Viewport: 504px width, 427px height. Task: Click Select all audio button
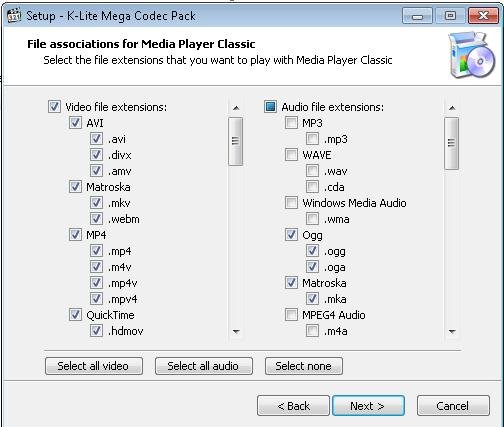204,366
